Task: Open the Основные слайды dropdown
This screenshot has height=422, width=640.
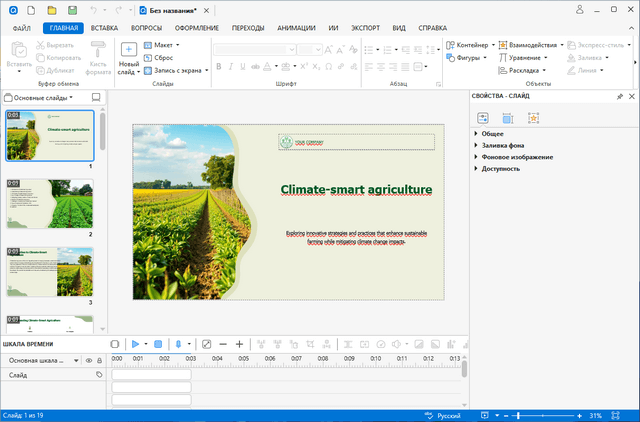Action: 42,97
